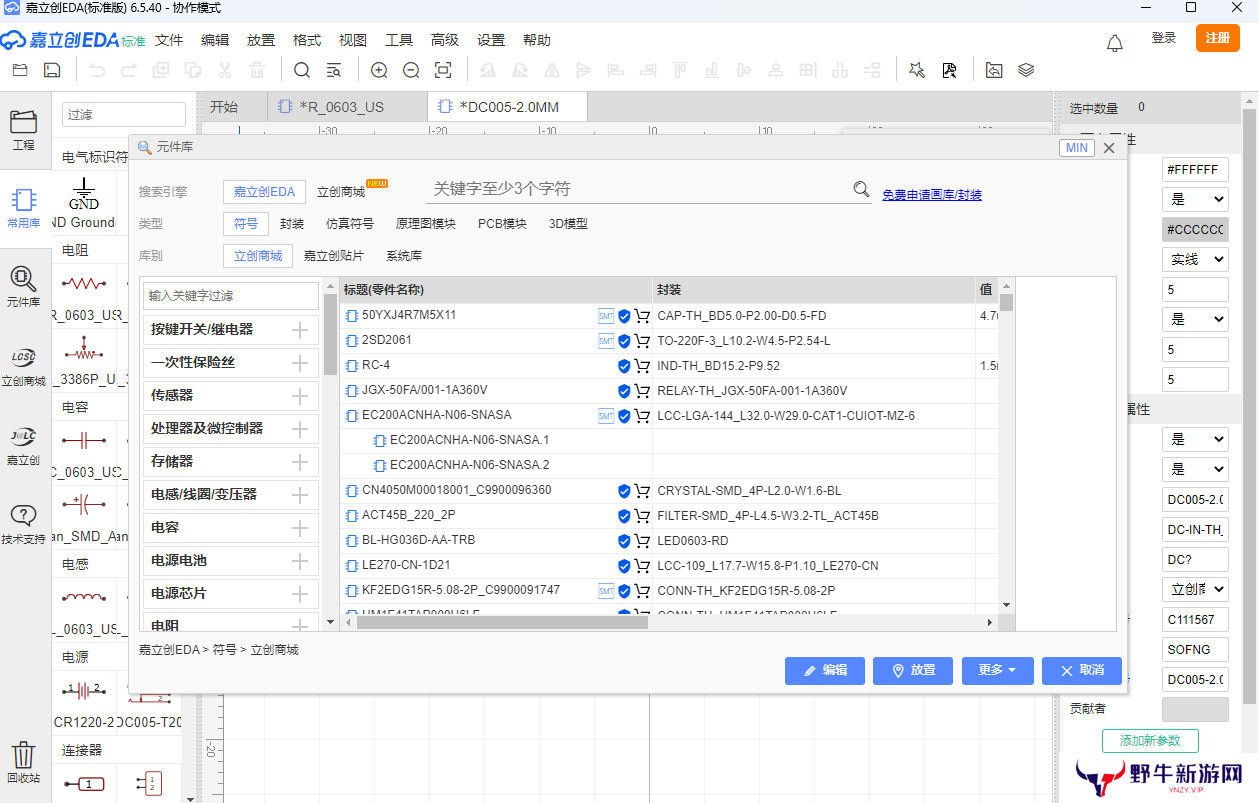Open the notification bell

pyautogui.click(x=1115, y=43)
